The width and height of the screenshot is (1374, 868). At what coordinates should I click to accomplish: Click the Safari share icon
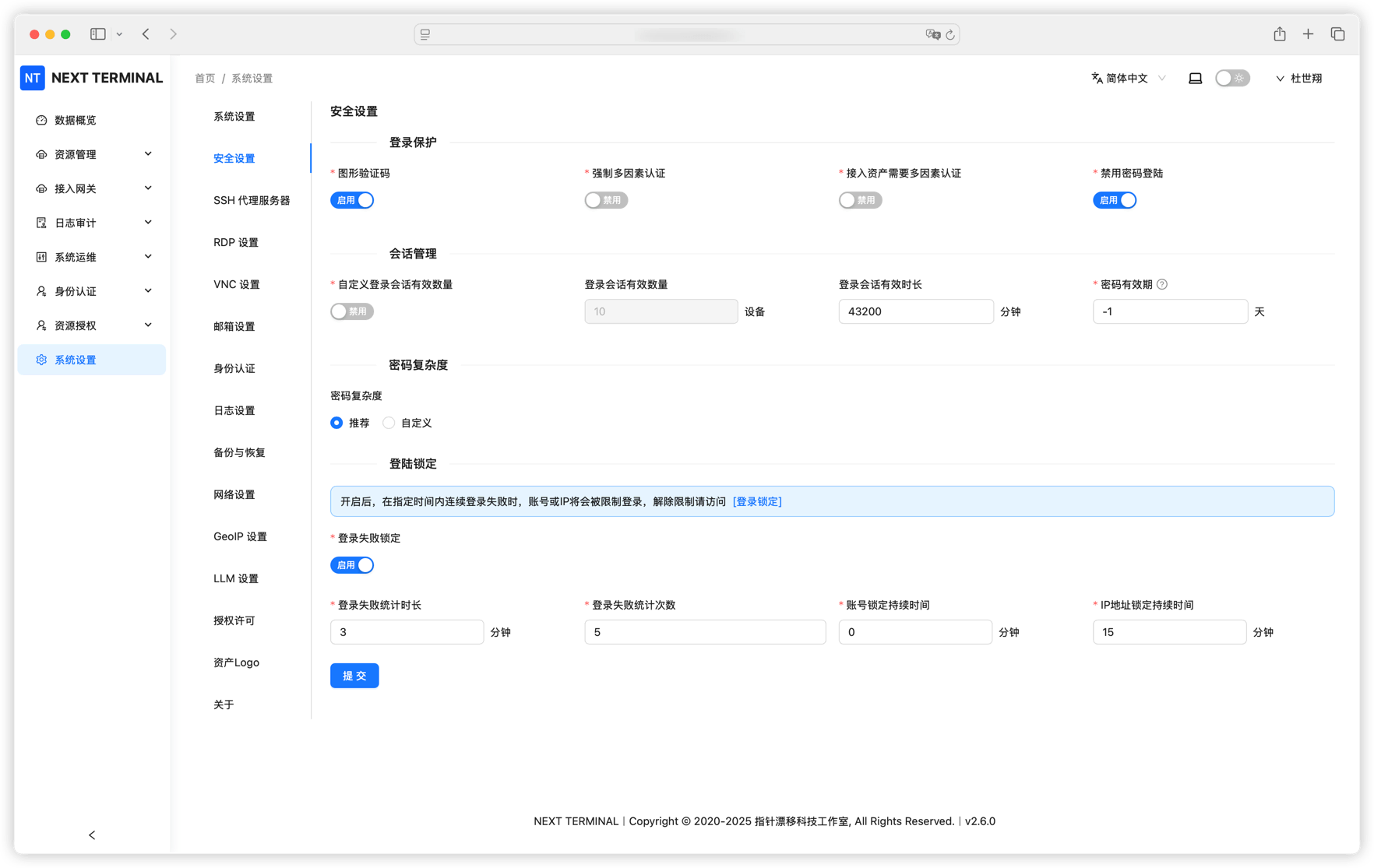click(x=1280, y=34)
